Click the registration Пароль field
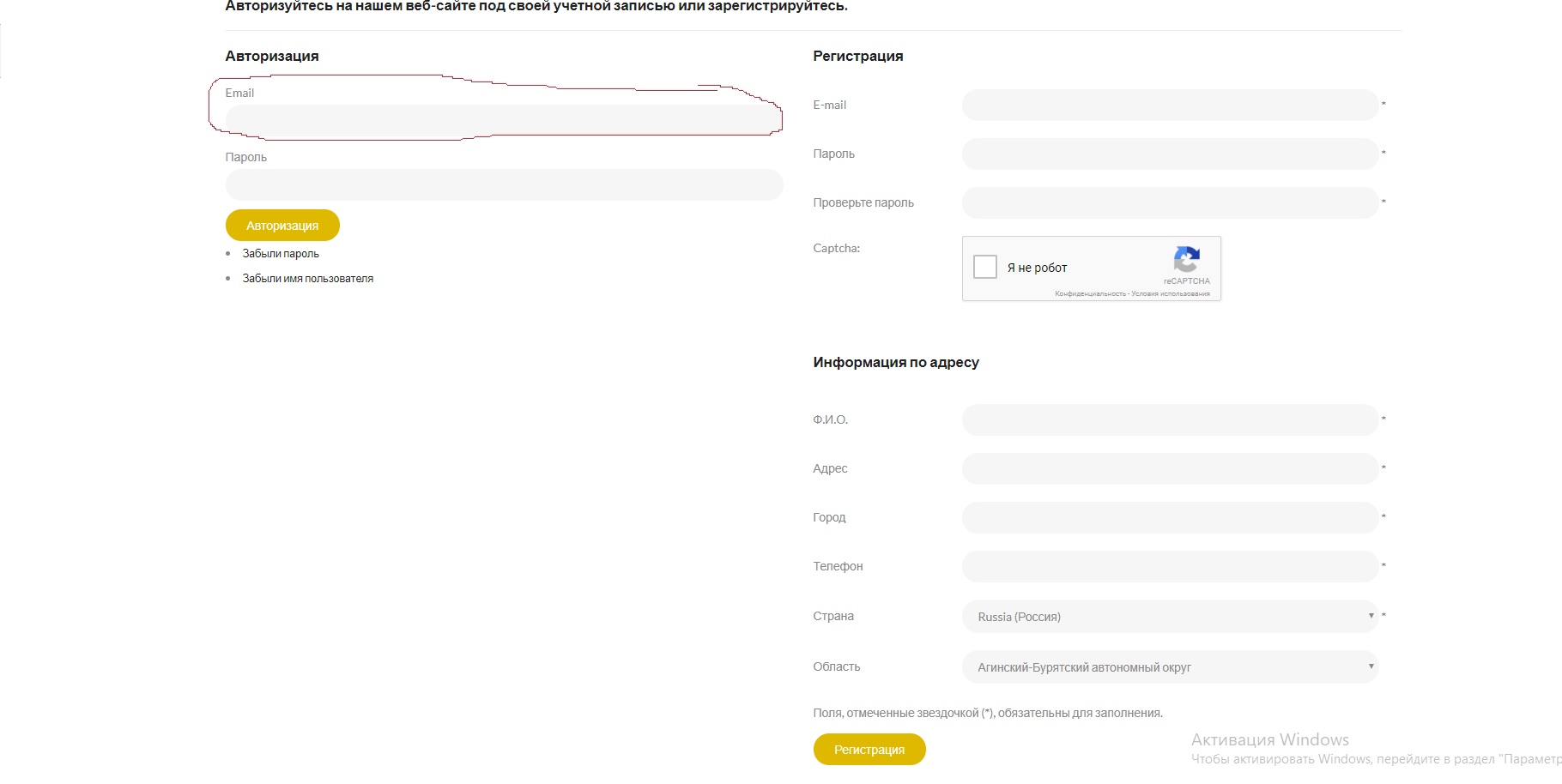1562x784 pixels. pos(1169,154)
